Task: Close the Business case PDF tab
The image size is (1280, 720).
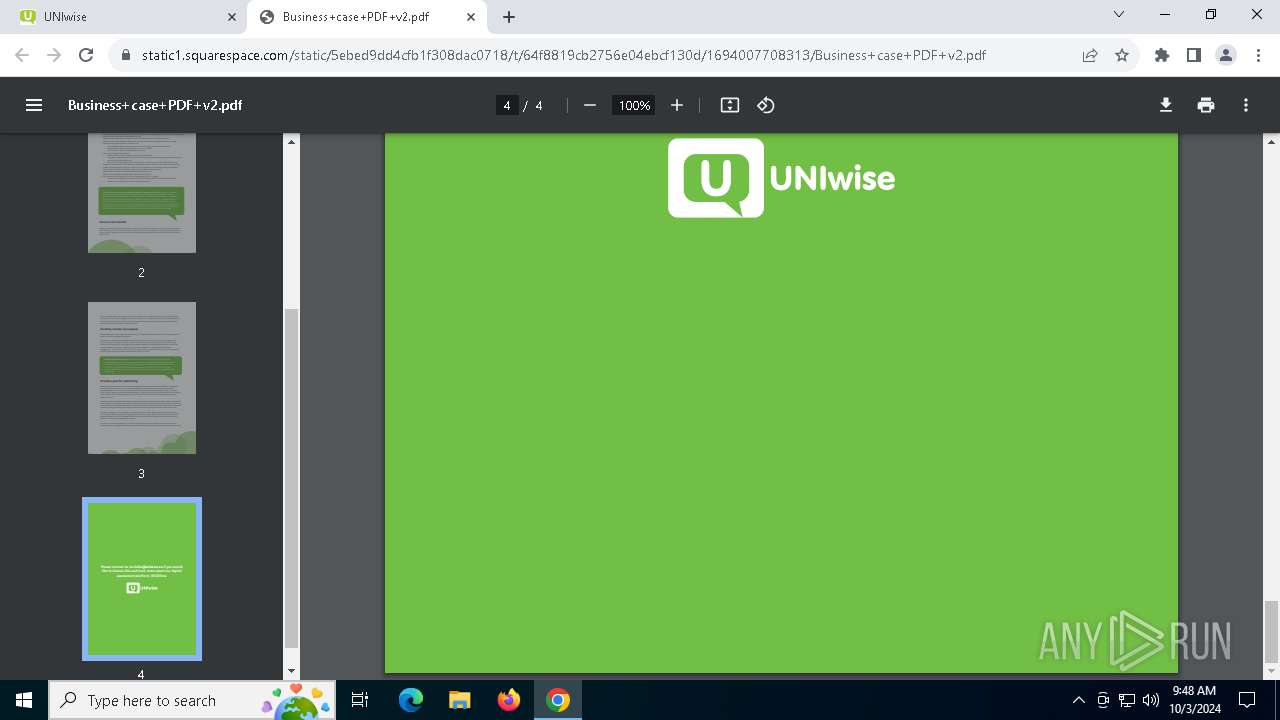Action: pos(471,17)
